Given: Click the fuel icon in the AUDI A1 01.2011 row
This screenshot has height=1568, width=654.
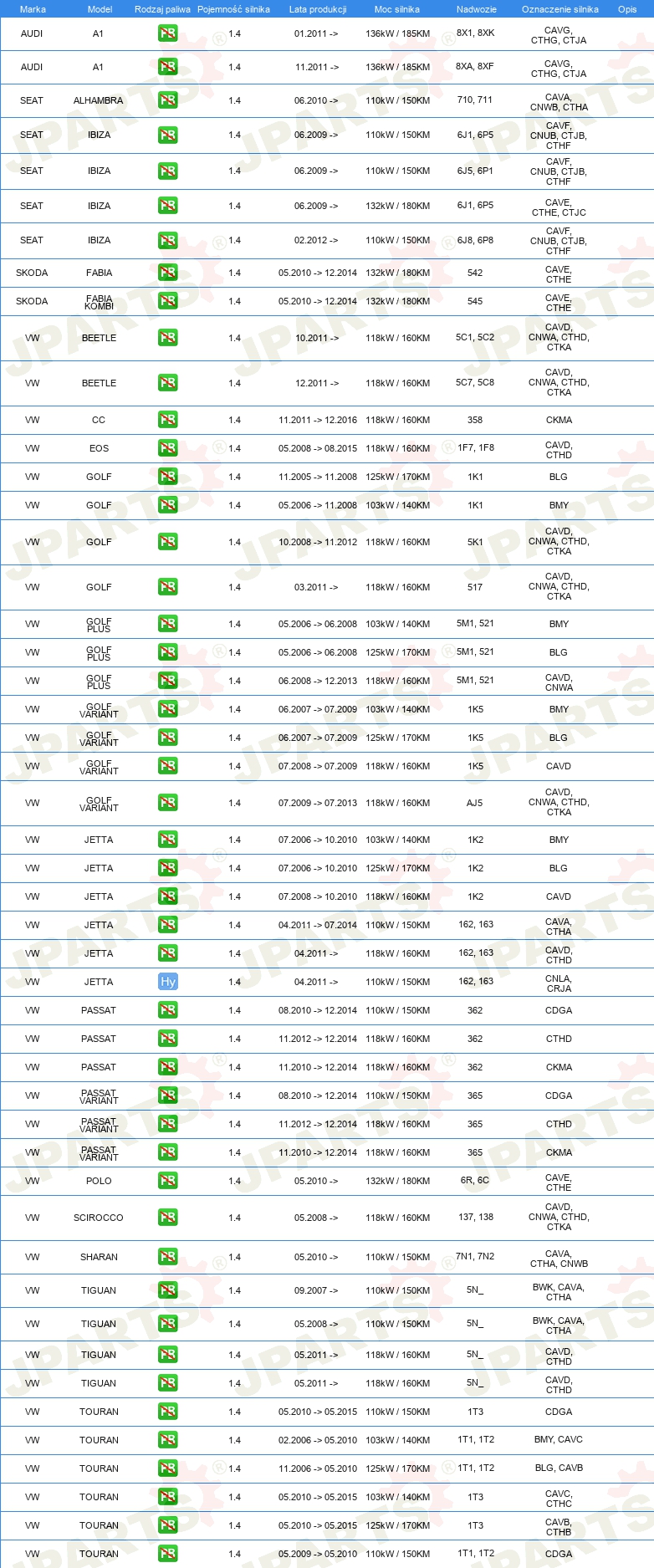Looking at the screenshot, I should tap(168, 33).
